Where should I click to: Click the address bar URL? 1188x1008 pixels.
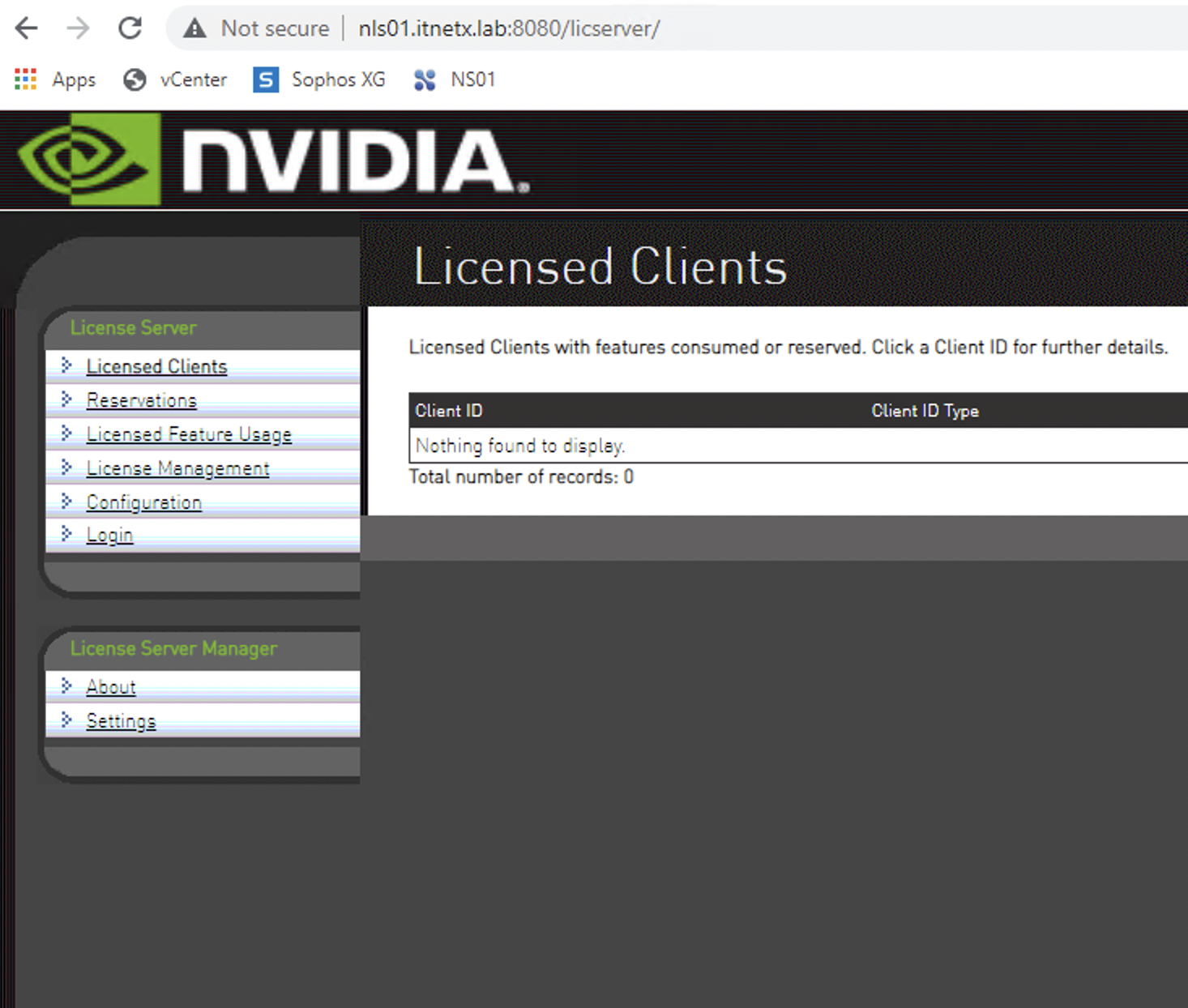click(x=509, y=28)
